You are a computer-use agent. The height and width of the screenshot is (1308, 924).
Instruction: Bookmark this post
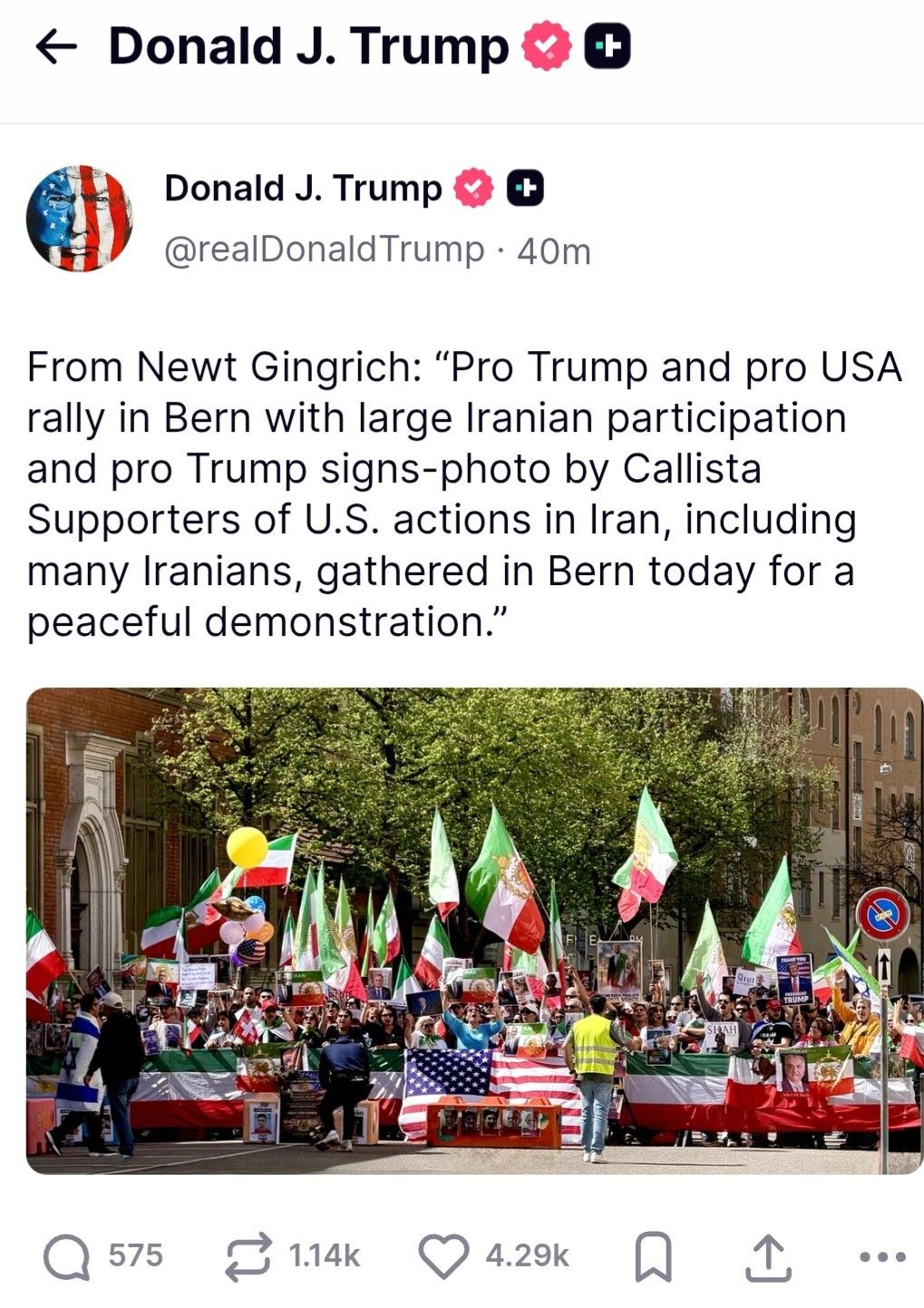coord(652,1257)
